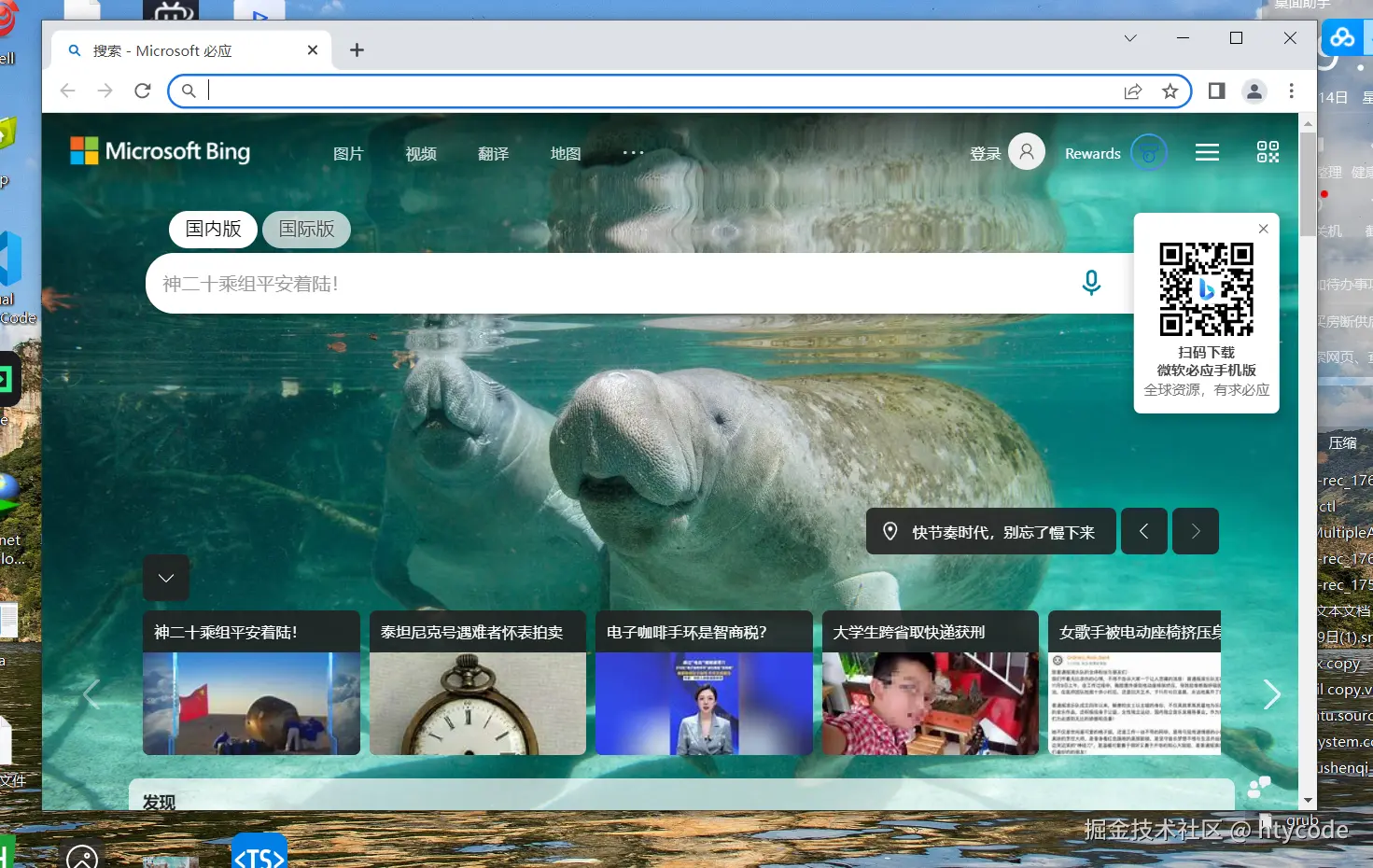Viewport: 1373px width, 868px height.
Task: Open the chat feedback icon
Action: point(1259,788)
